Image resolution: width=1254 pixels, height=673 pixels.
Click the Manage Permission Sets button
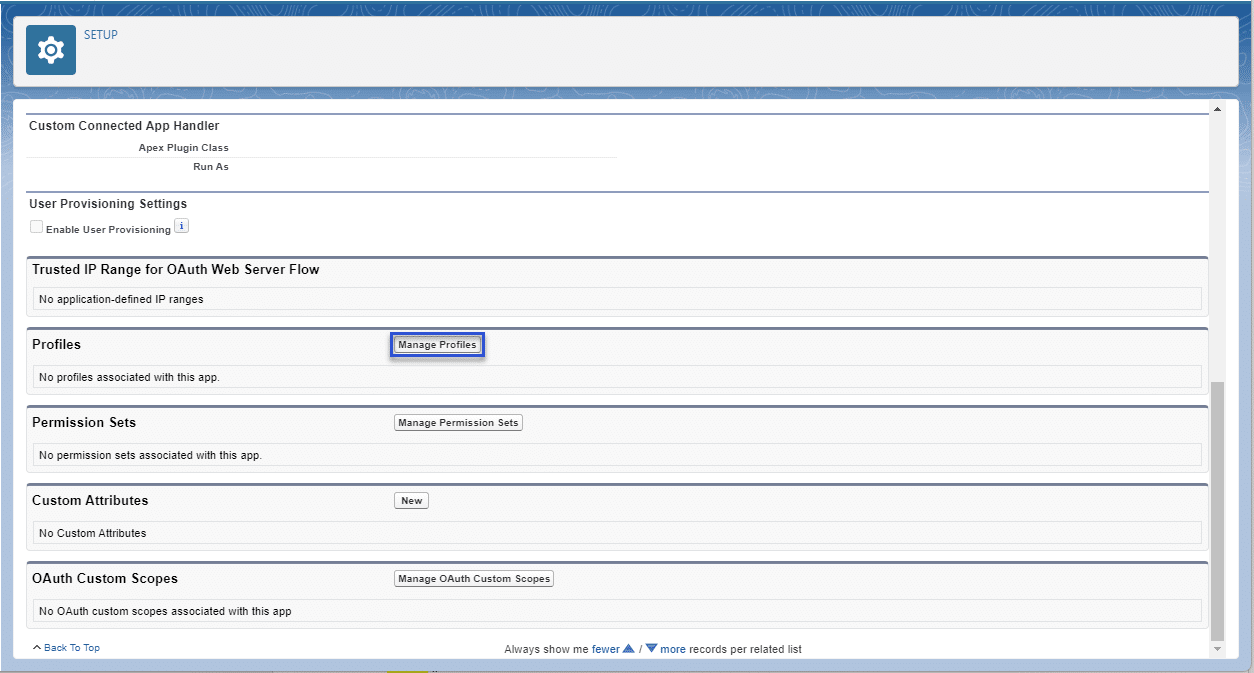[458, 422]
